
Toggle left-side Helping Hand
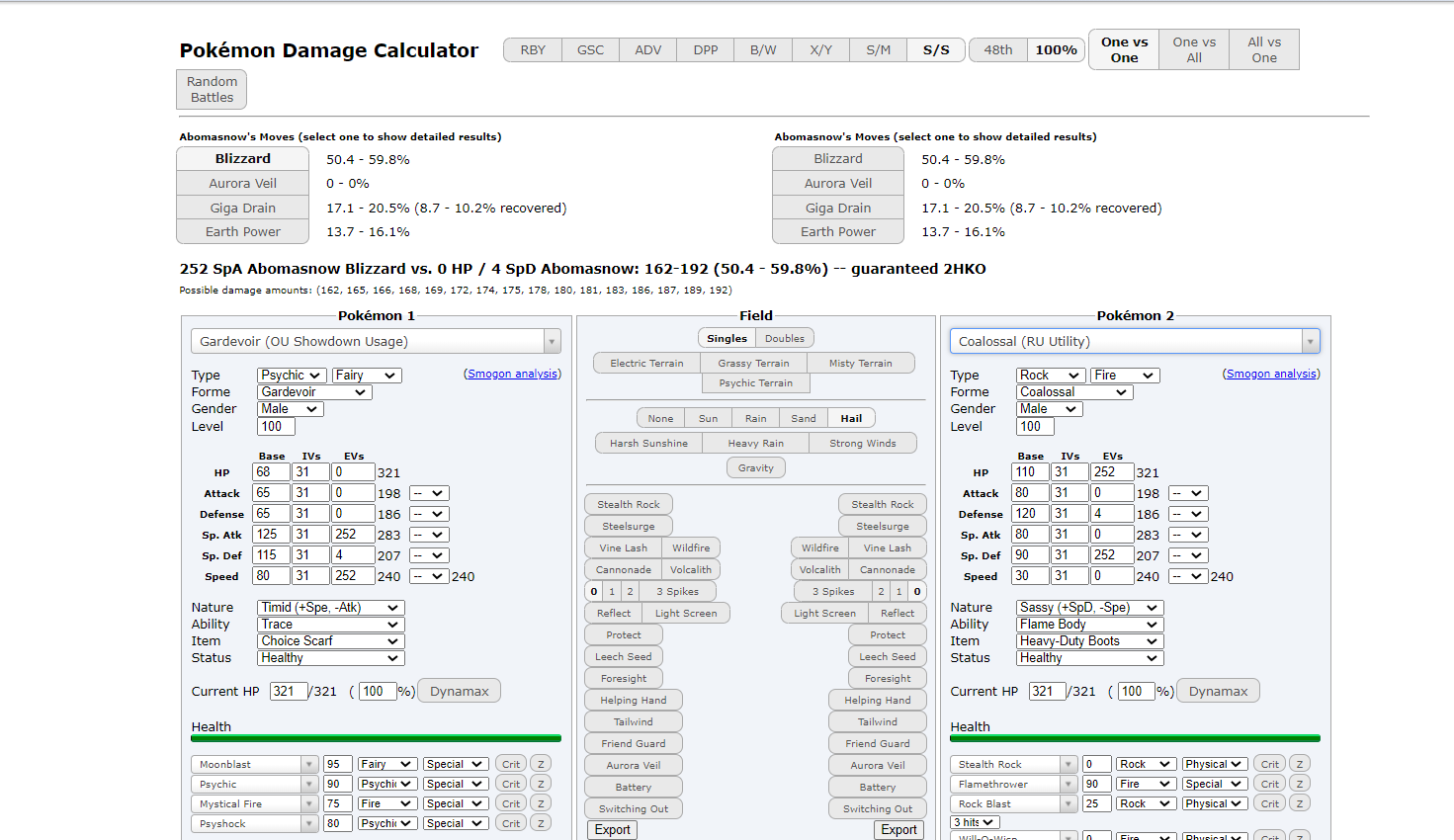pos(634,700)
